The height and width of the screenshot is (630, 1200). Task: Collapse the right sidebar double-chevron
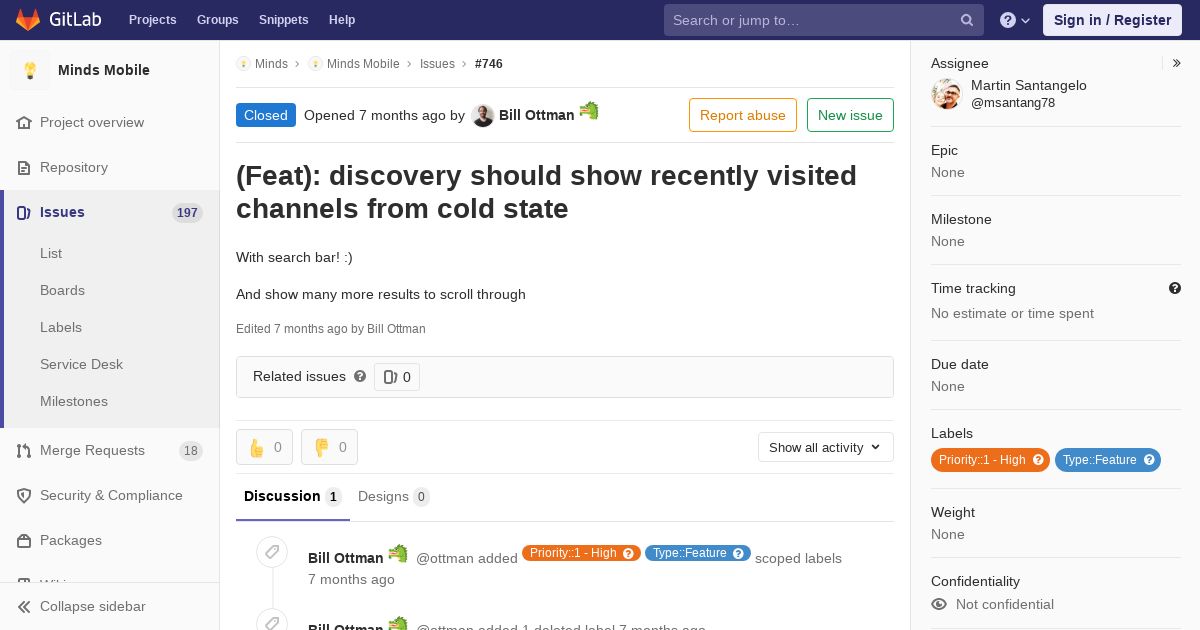1177,63
